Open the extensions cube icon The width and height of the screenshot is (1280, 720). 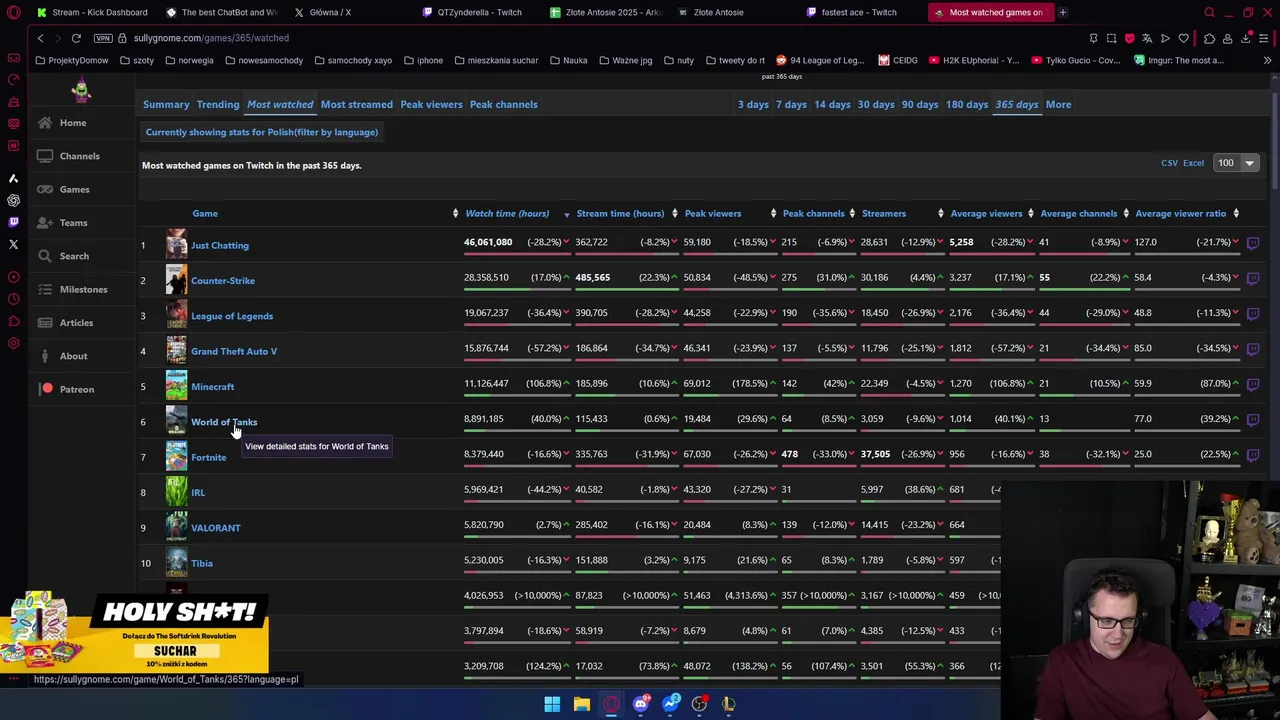(x=1209, y=38)
